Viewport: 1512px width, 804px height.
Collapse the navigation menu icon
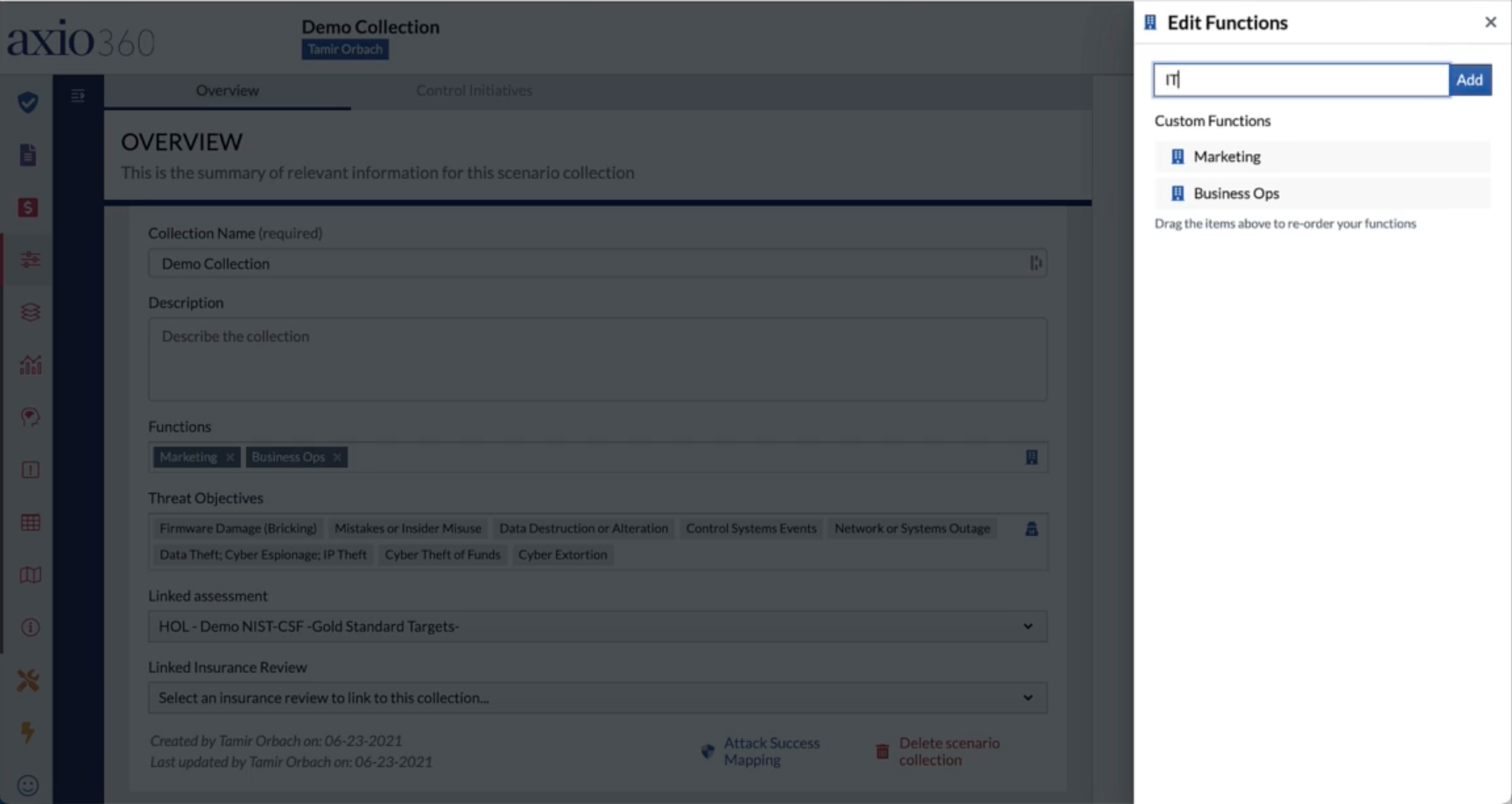(78, 95)
